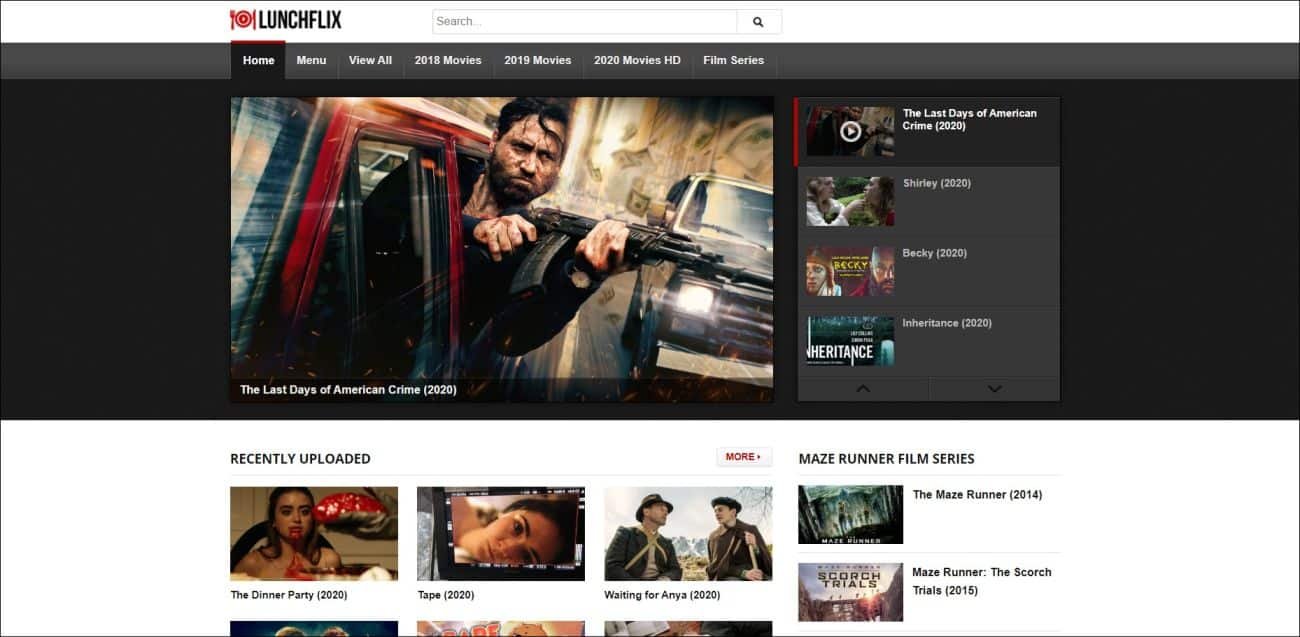Screen dimensions: 1300x637
Task: Show previous slider items with up chevron
Action: click(x=863, y=389)
